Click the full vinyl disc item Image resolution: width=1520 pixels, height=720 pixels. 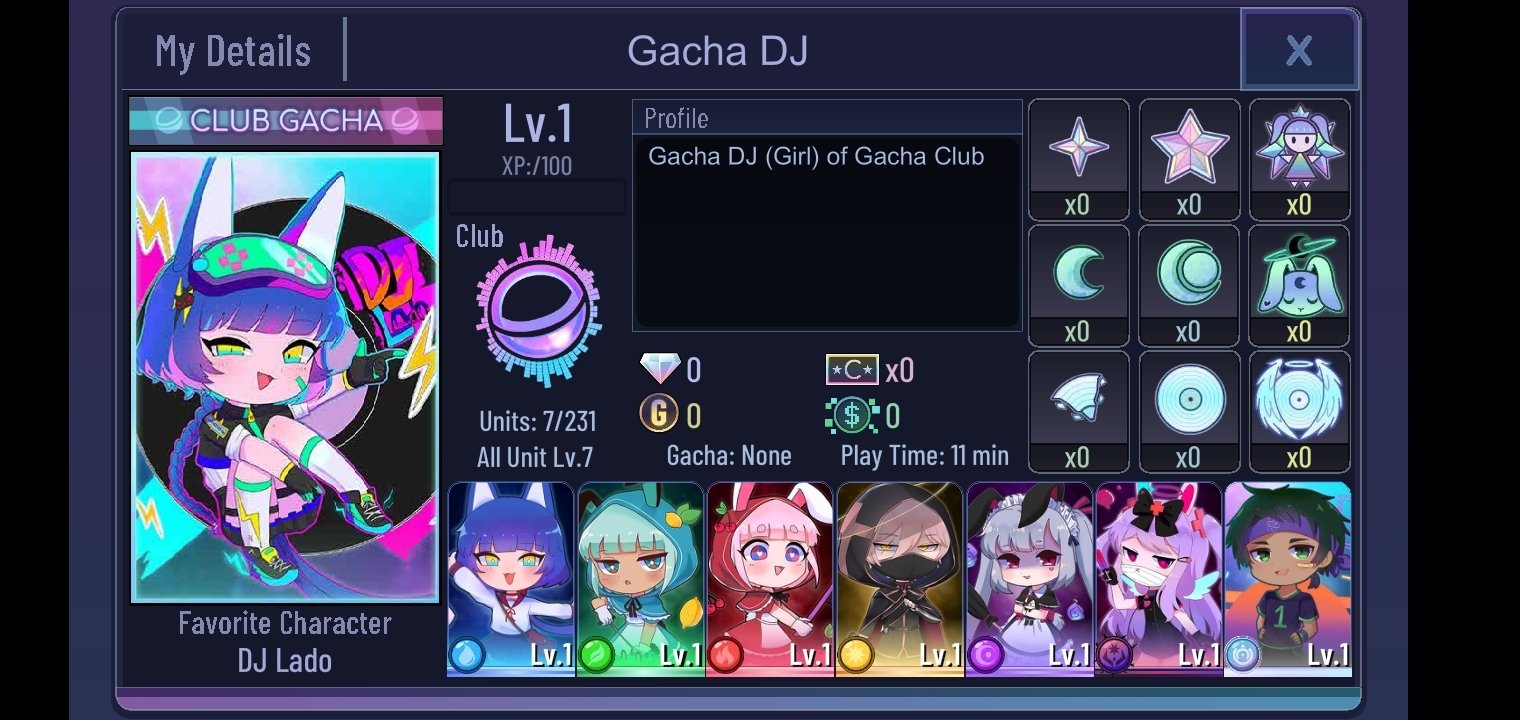[1189, 399]
